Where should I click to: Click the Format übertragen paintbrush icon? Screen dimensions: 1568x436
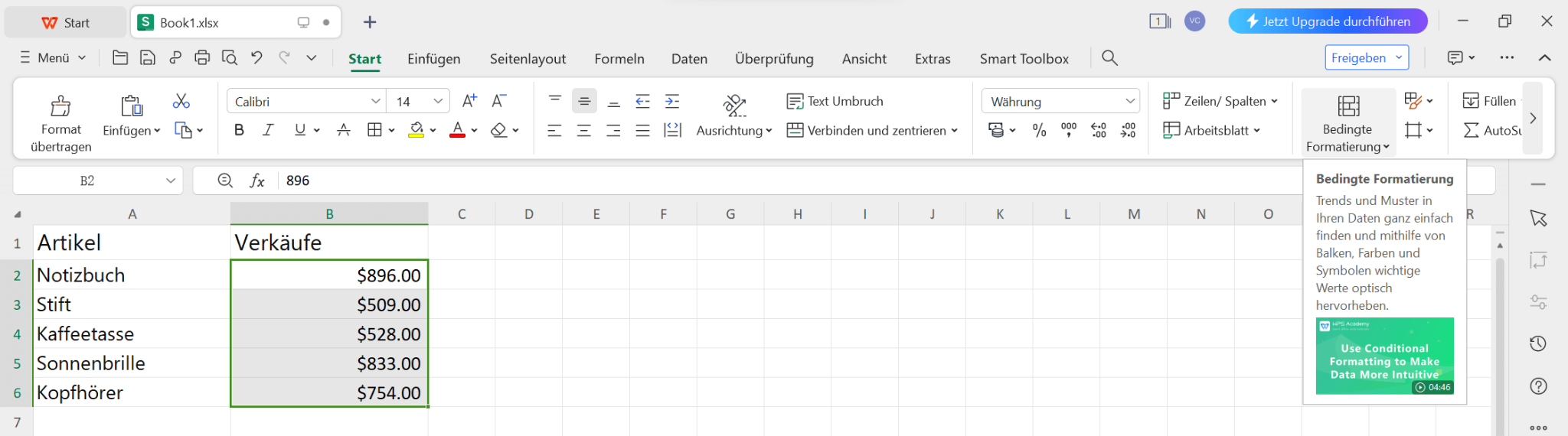click(x=60, y=106)
